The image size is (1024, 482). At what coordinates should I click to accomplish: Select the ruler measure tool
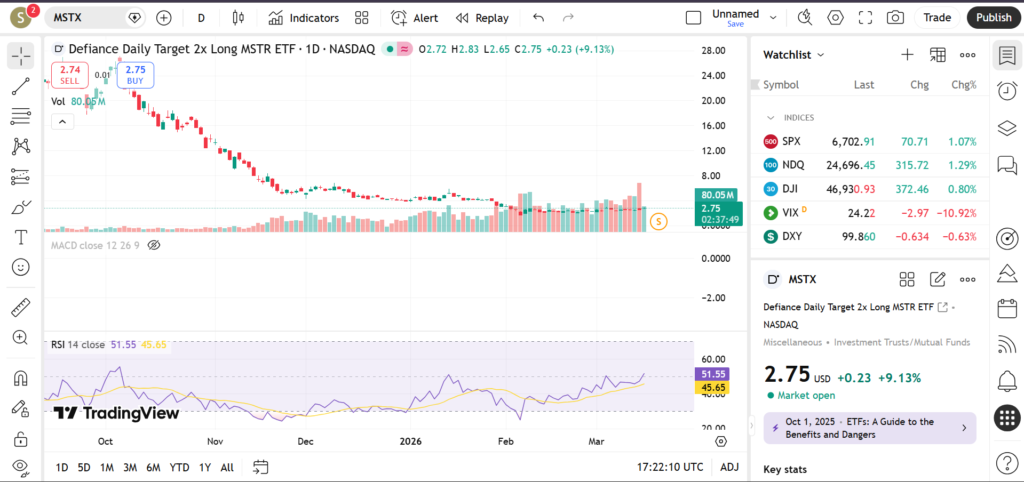(20, 308)
